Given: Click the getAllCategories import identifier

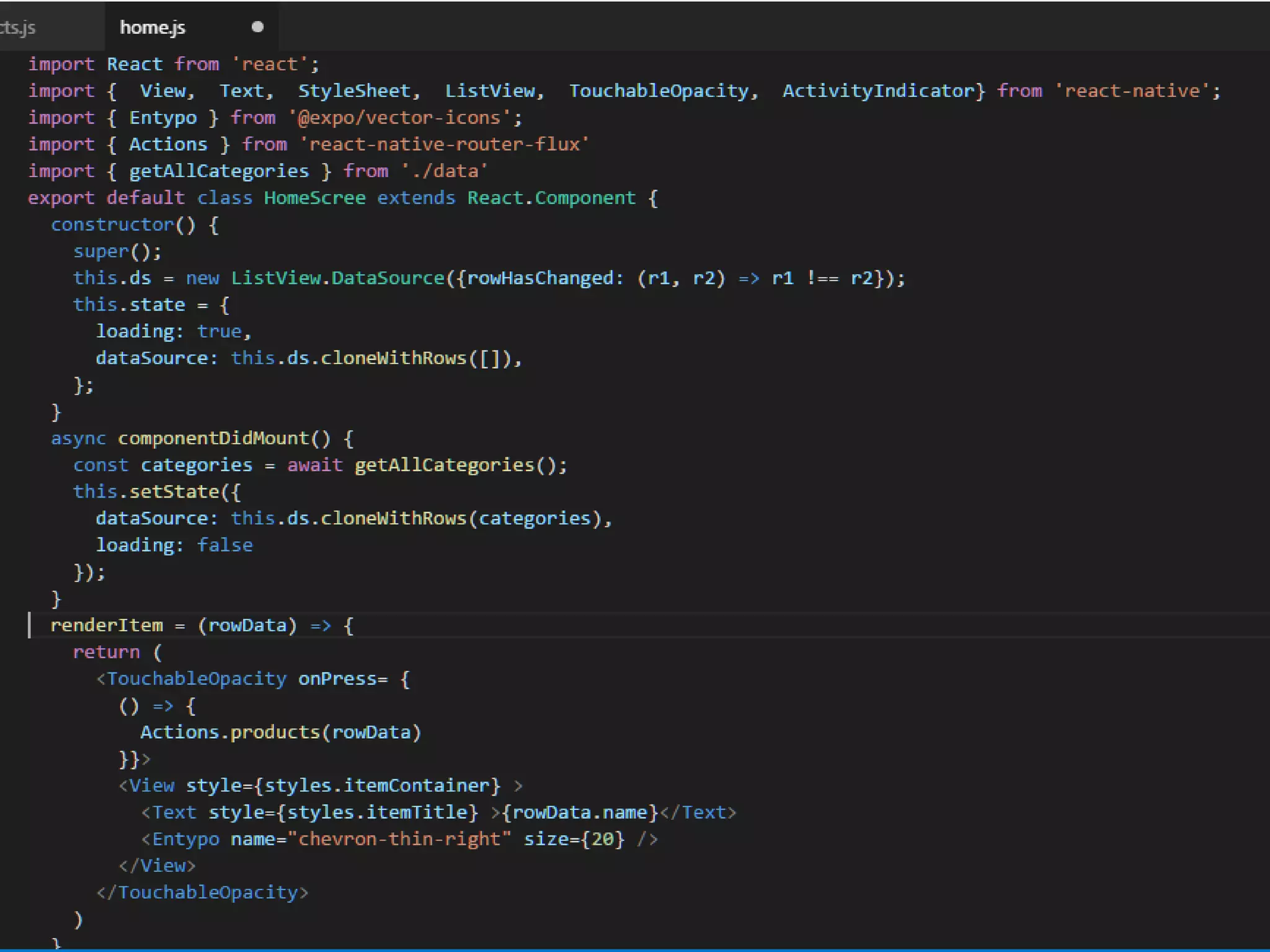Looking at the screenshot, I should click(219, 171).
